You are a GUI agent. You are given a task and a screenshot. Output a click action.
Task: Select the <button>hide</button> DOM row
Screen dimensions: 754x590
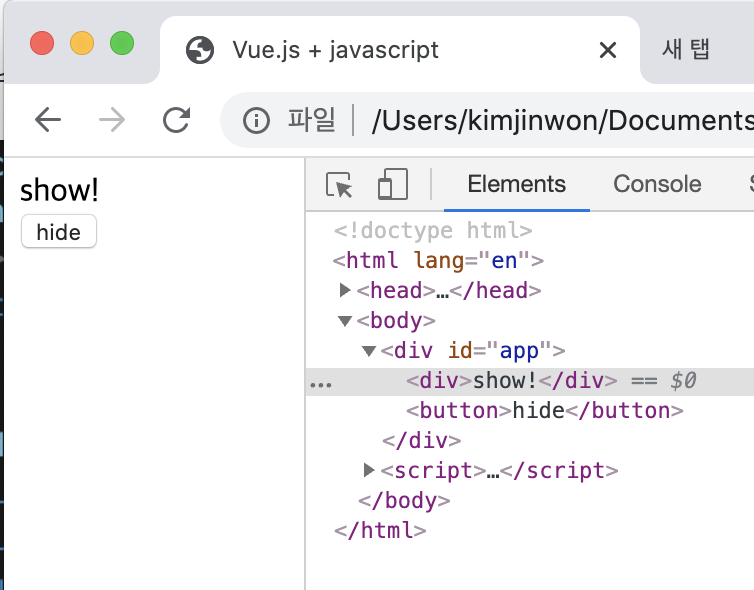pos(545,411)
